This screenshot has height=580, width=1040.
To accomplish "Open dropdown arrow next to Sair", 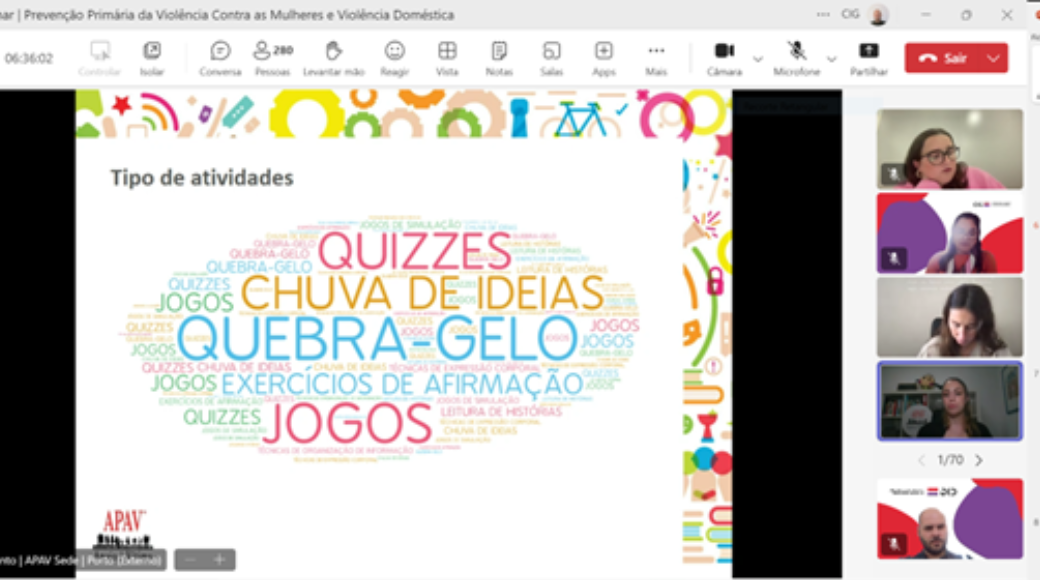I will (993, 58).
